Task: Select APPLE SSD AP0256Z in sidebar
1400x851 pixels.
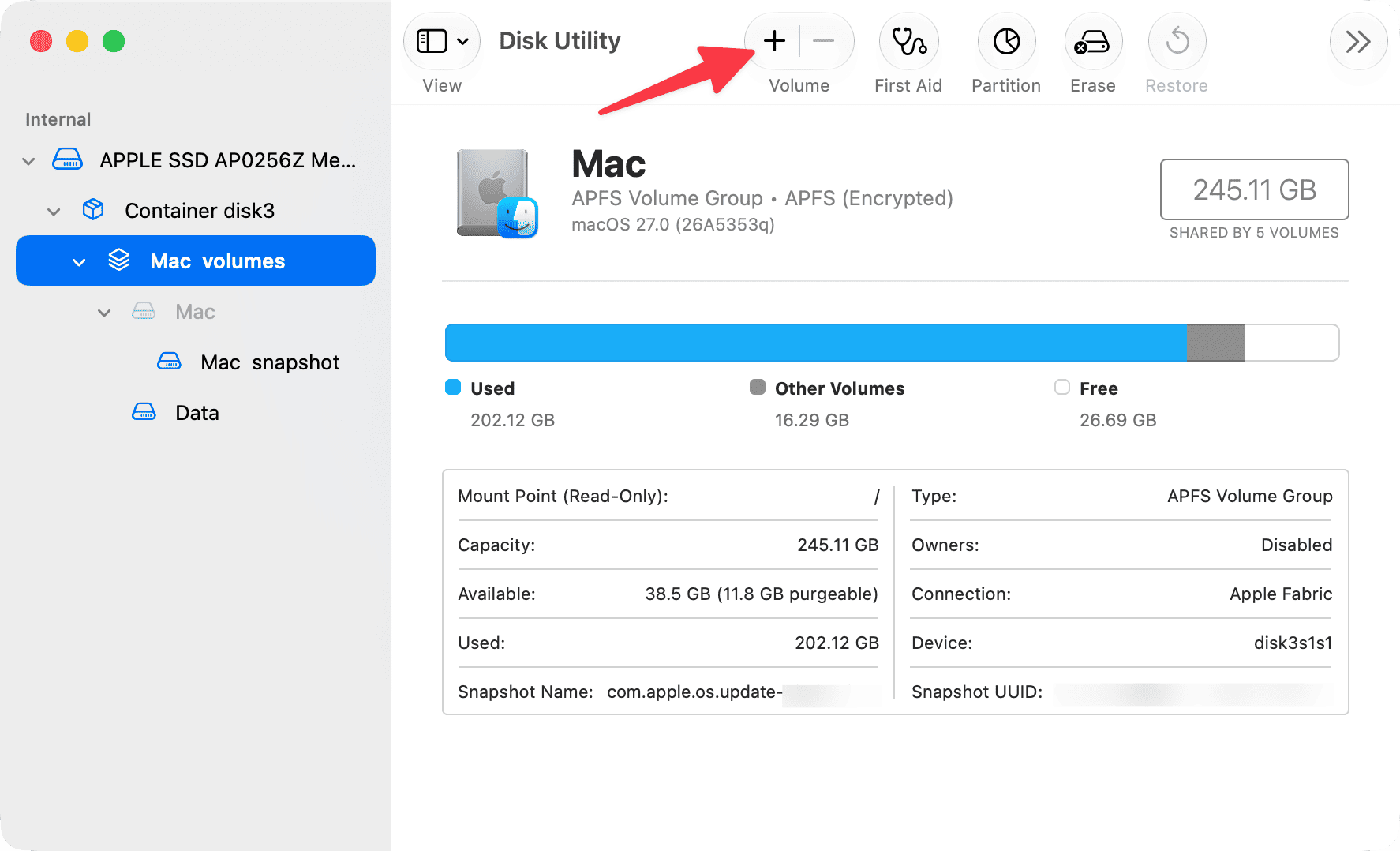Action: (228, 160)
